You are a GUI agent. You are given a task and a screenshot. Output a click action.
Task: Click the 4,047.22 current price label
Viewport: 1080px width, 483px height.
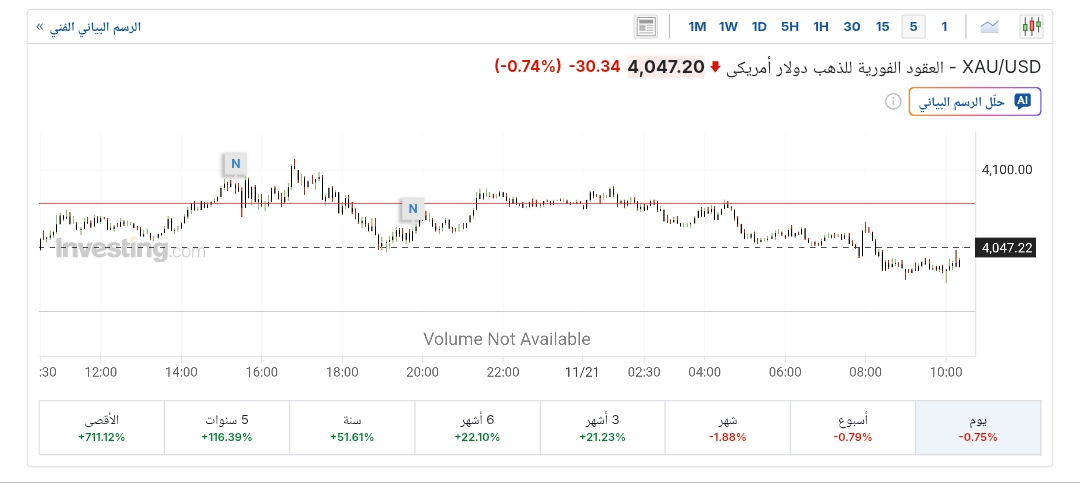pyautogui.click(x=1006, y=248)
